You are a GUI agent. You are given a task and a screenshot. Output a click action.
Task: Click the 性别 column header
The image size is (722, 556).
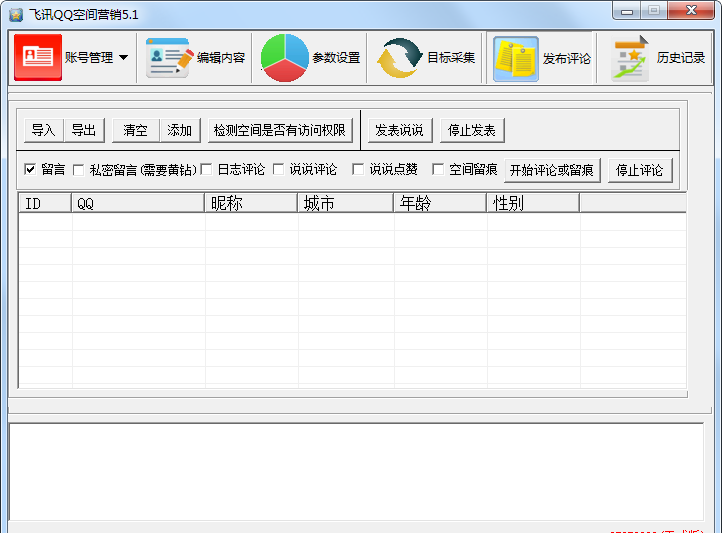(x=533, y=203)
